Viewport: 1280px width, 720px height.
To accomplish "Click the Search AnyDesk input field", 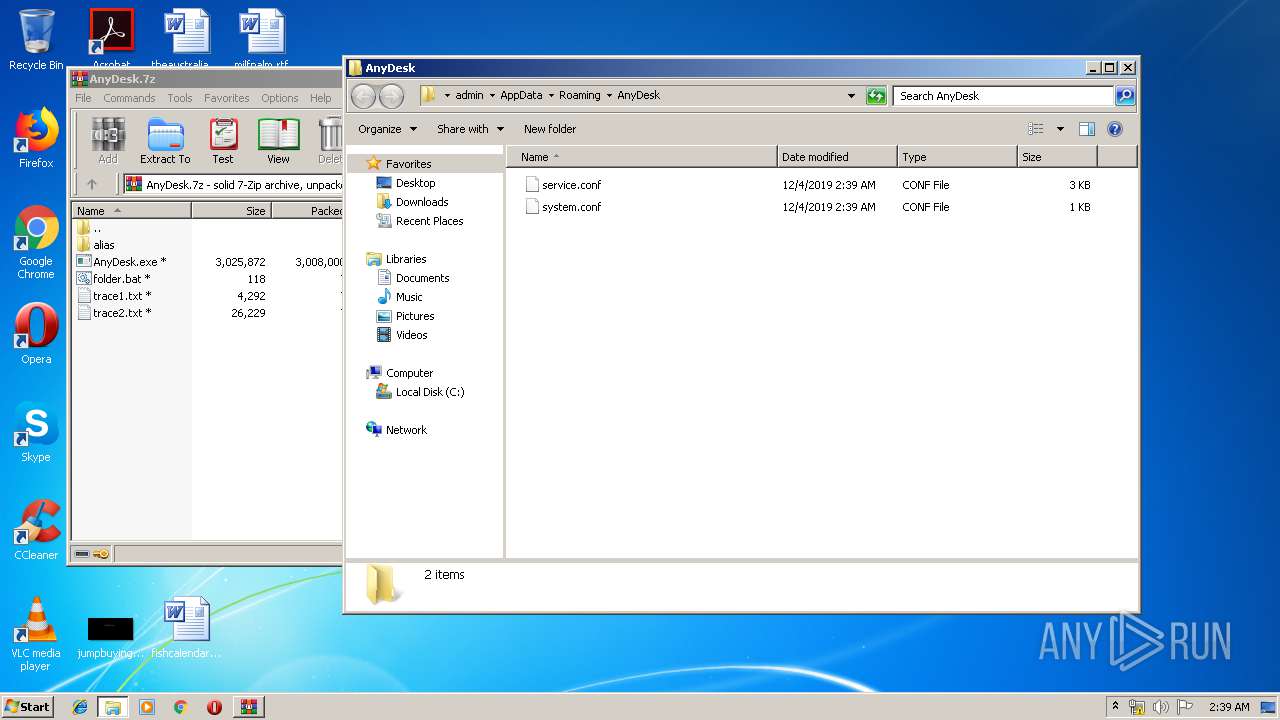I will coord(1003,96).
